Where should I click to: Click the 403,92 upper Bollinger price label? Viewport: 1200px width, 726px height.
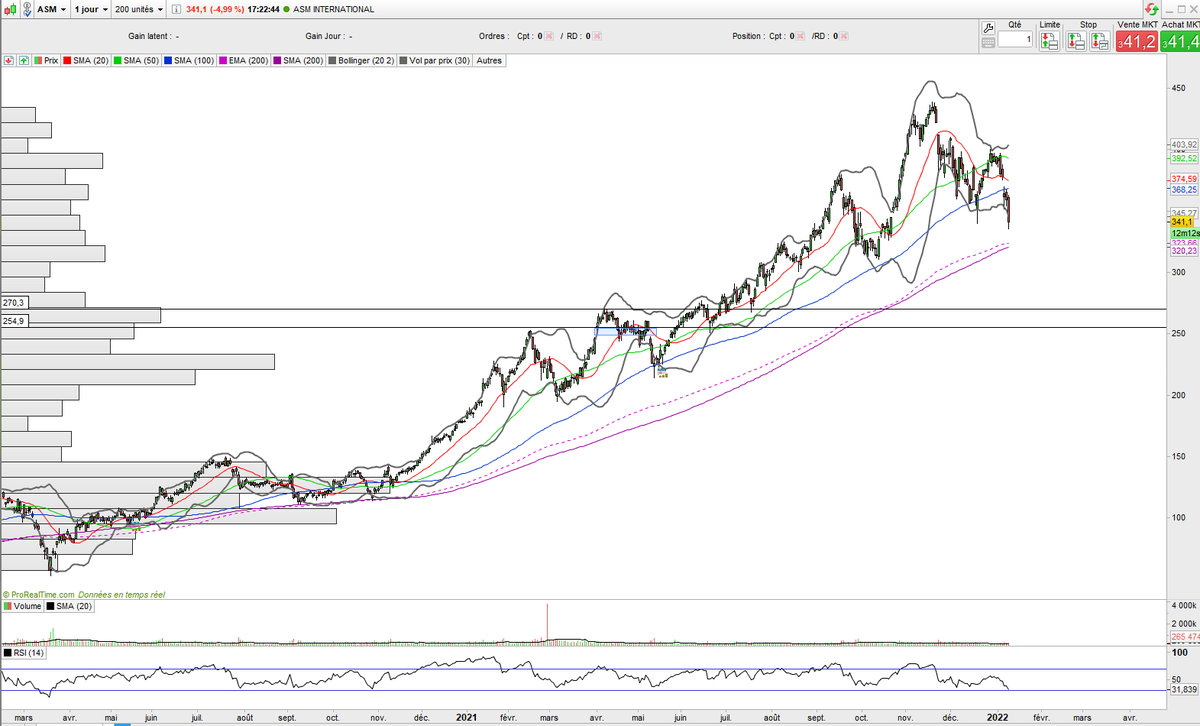click(1183, 145)
